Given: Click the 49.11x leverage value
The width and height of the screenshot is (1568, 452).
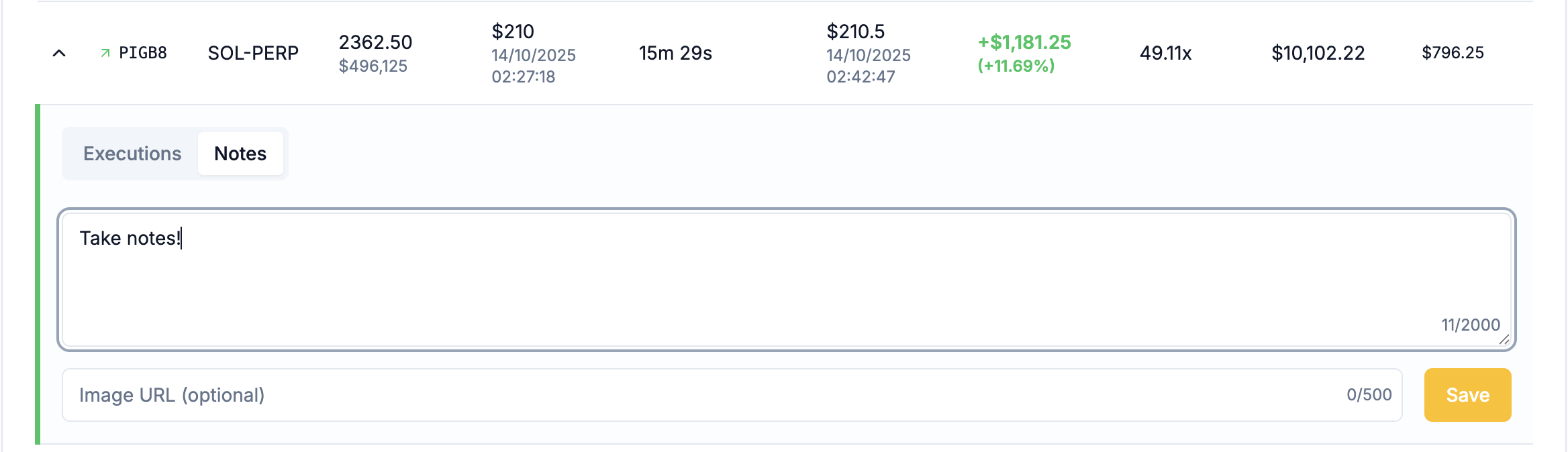Looking at the screenshot, I should (1166, 52).
